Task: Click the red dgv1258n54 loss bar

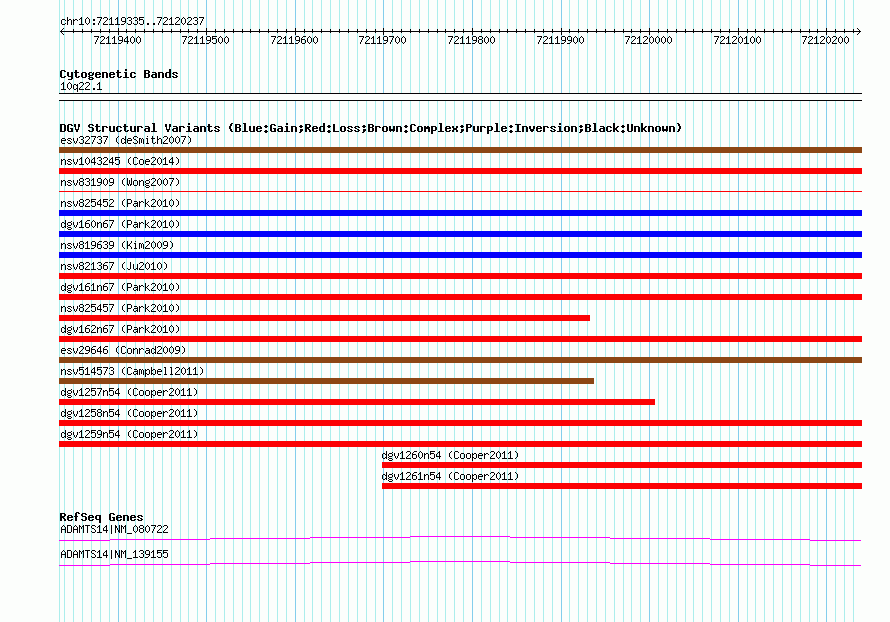Action: tap(460, 423)
